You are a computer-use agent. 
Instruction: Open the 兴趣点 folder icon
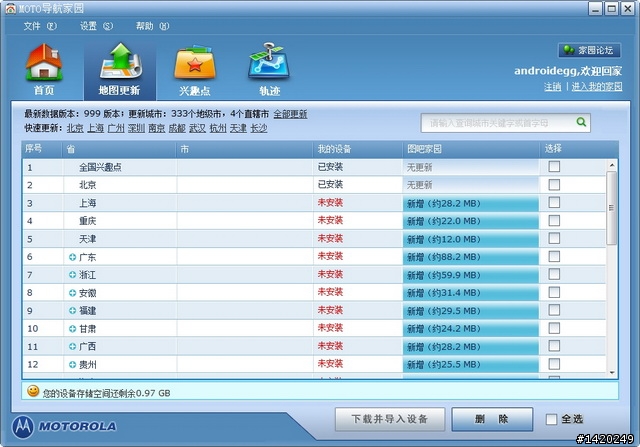coord(195,69)
